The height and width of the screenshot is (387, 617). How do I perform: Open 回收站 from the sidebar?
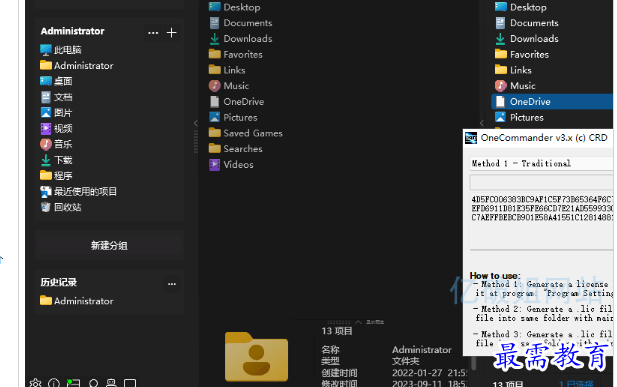[x=61, y=207]
